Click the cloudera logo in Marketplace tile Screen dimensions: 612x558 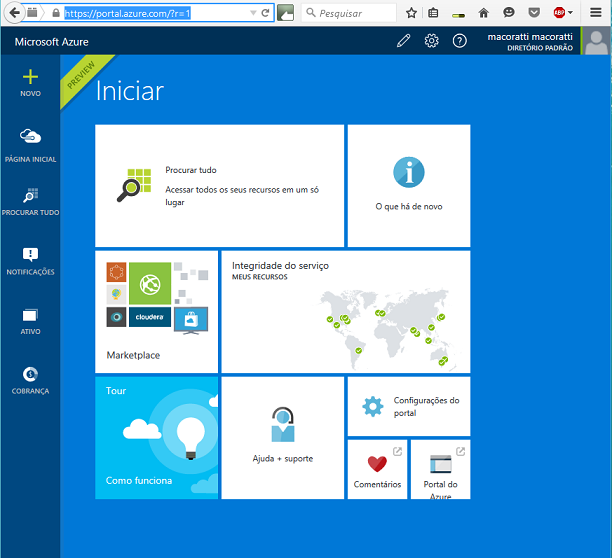(x=150, y=317)
